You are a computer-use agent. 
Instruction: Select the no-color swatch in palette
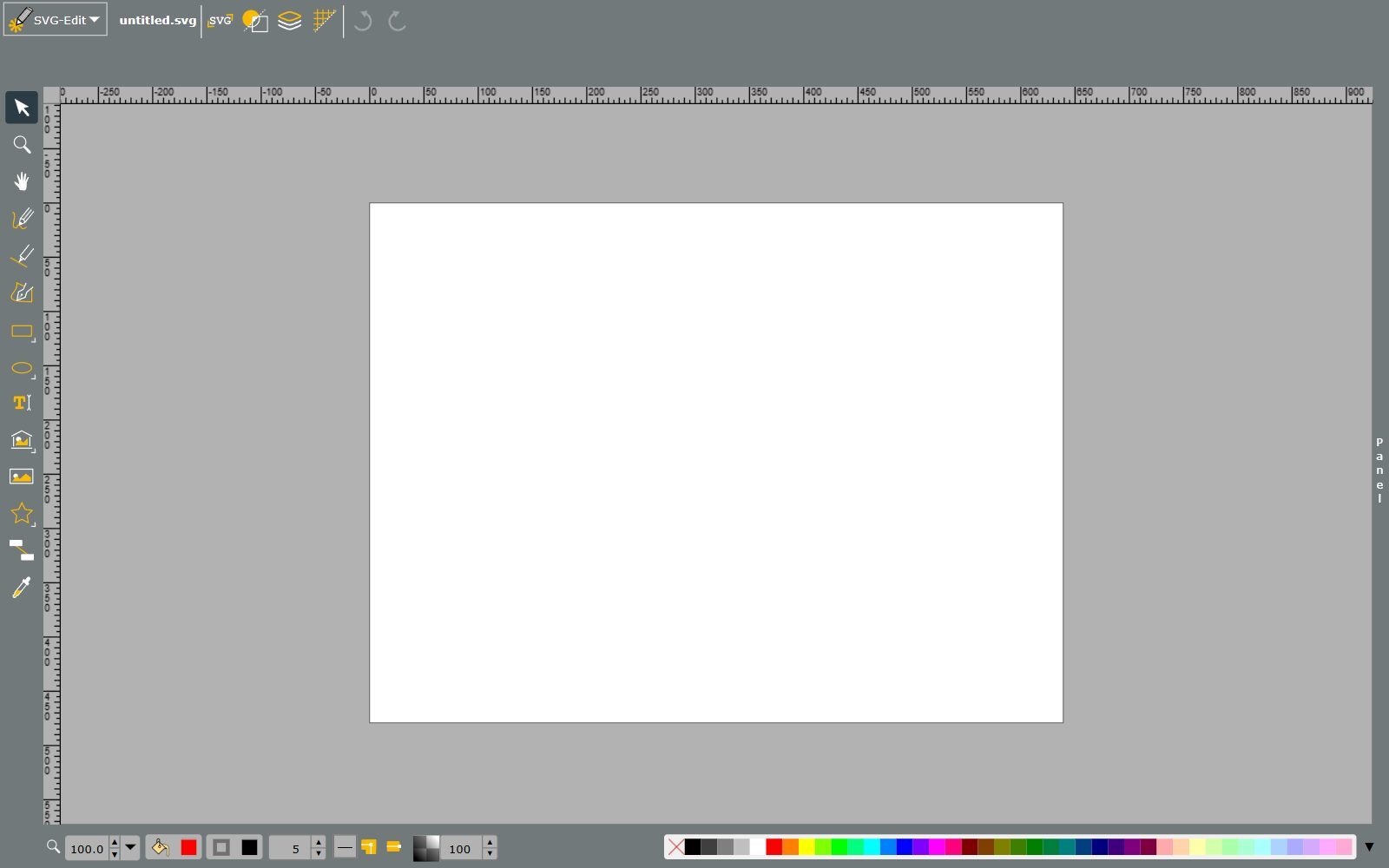(675, 847)
